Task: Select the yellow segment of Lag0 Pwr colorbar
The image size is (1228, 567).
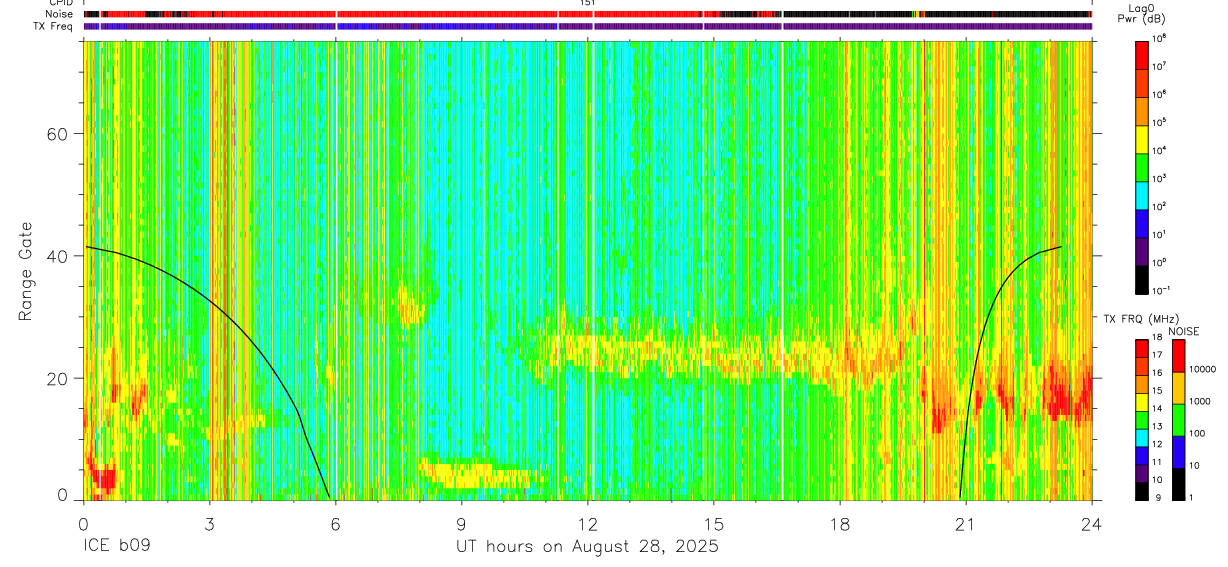Action: (x=1141, y=138)
